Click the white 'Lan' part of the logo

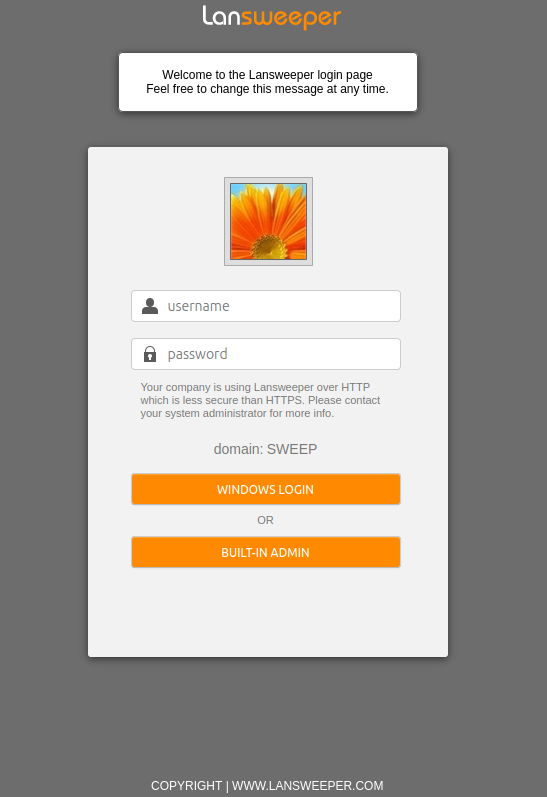[221, 16]
